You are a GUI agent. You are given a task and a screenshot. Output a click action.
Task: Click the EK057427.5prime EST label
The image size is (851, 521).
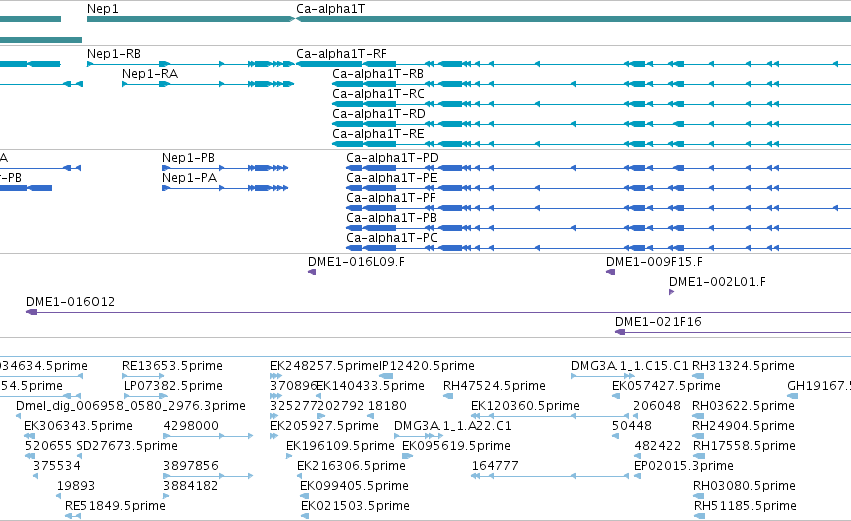point(666,386)
